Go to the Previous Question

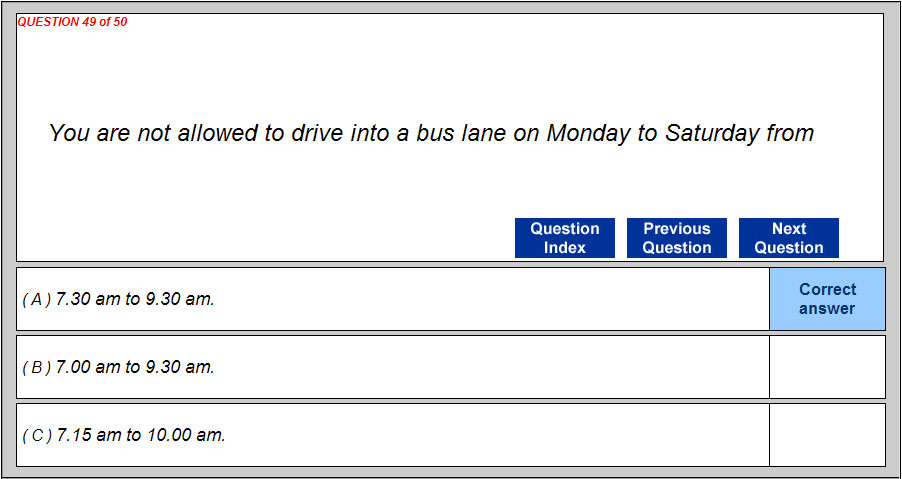click(677, 238)
